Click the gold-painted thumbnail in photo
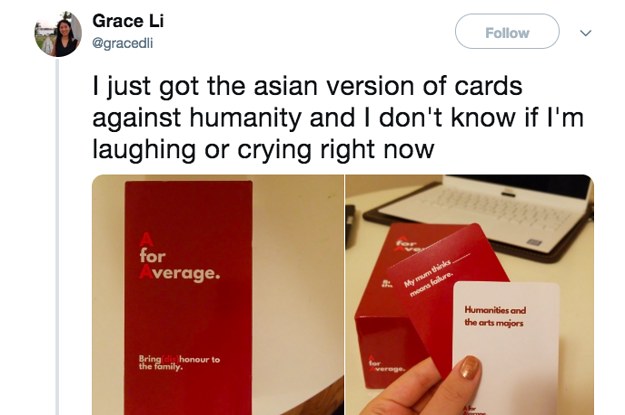The image size is (625, 415). coord(470,367)
